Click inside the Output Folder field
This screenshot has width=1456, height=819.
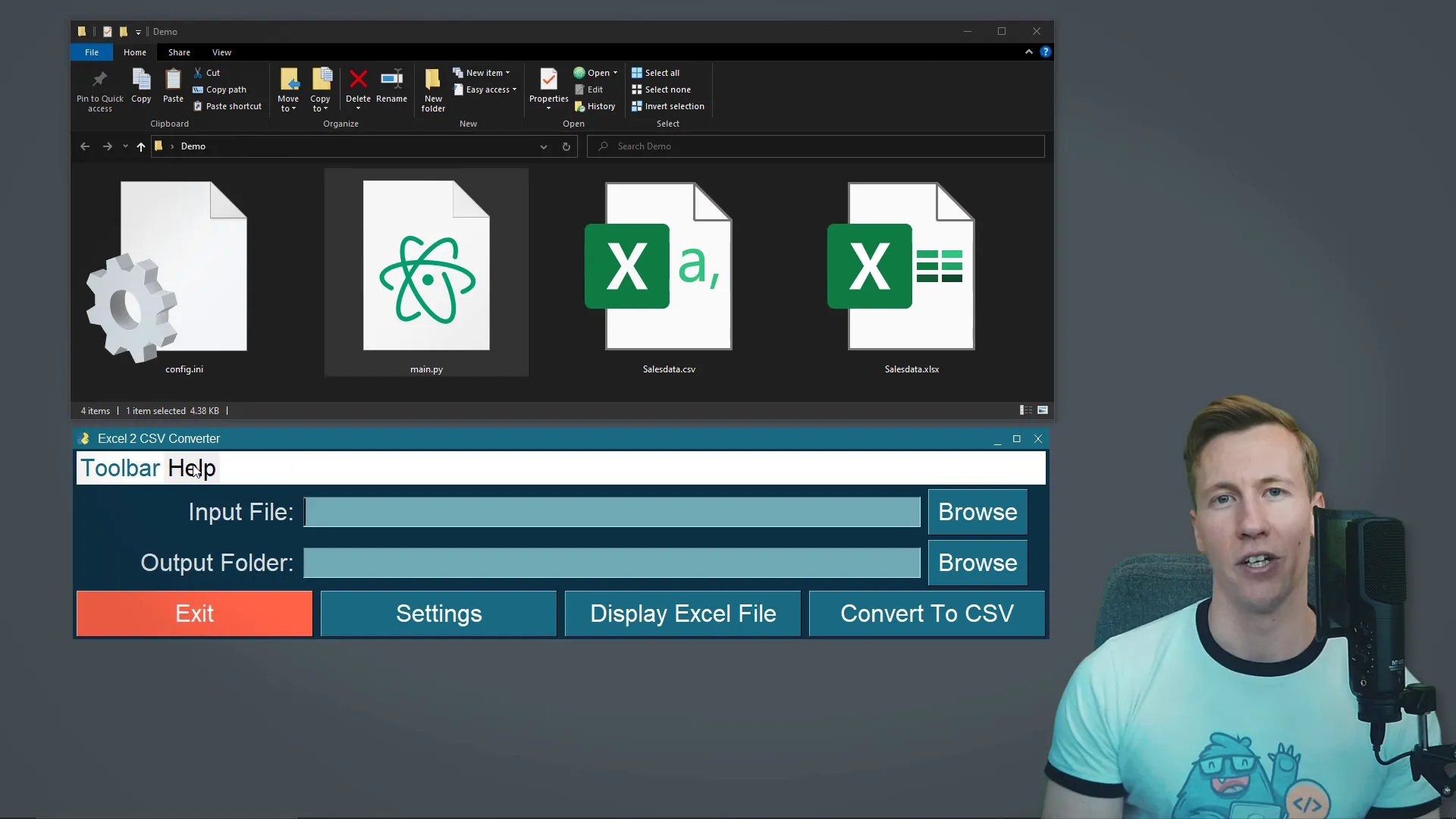tap(612, 563)
